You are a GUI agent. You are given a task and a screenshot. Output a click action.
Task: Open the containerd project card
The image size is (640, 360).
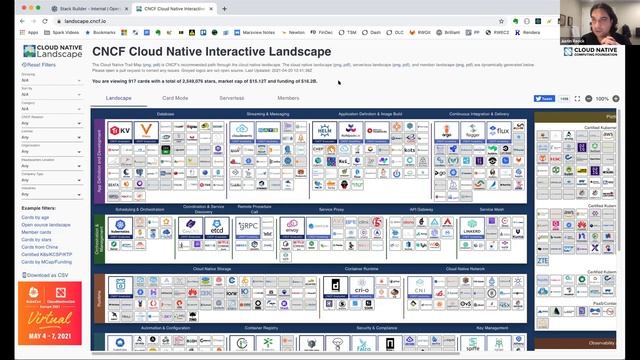tap(336, 287)
